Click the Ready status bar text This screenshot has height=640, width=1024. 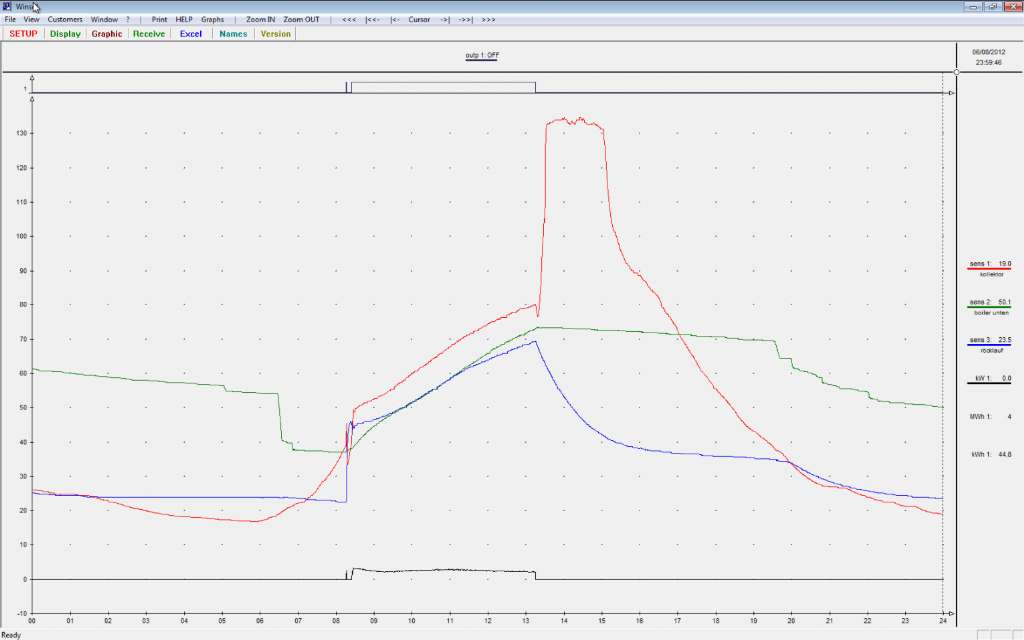click(11, 635)
